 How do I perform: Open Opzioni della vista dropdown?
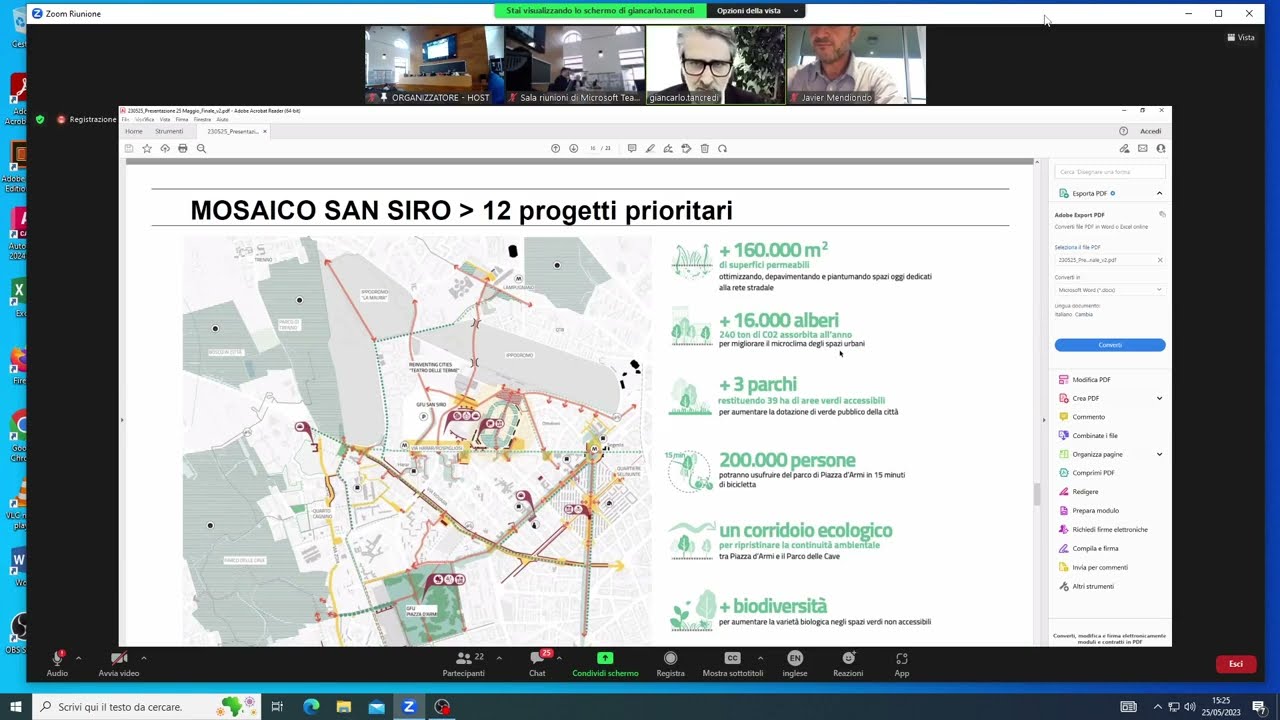click(755, 11)
